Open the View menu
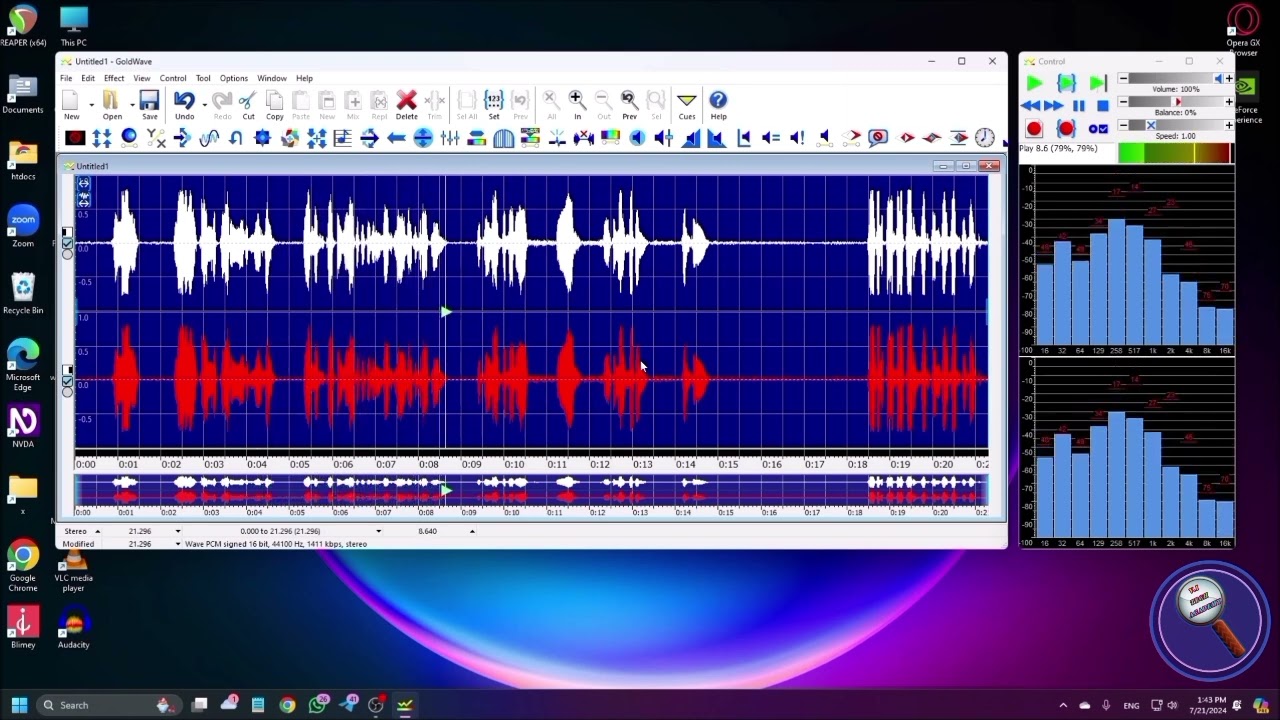Viewport: 1280px width, 720px height. 142,78
